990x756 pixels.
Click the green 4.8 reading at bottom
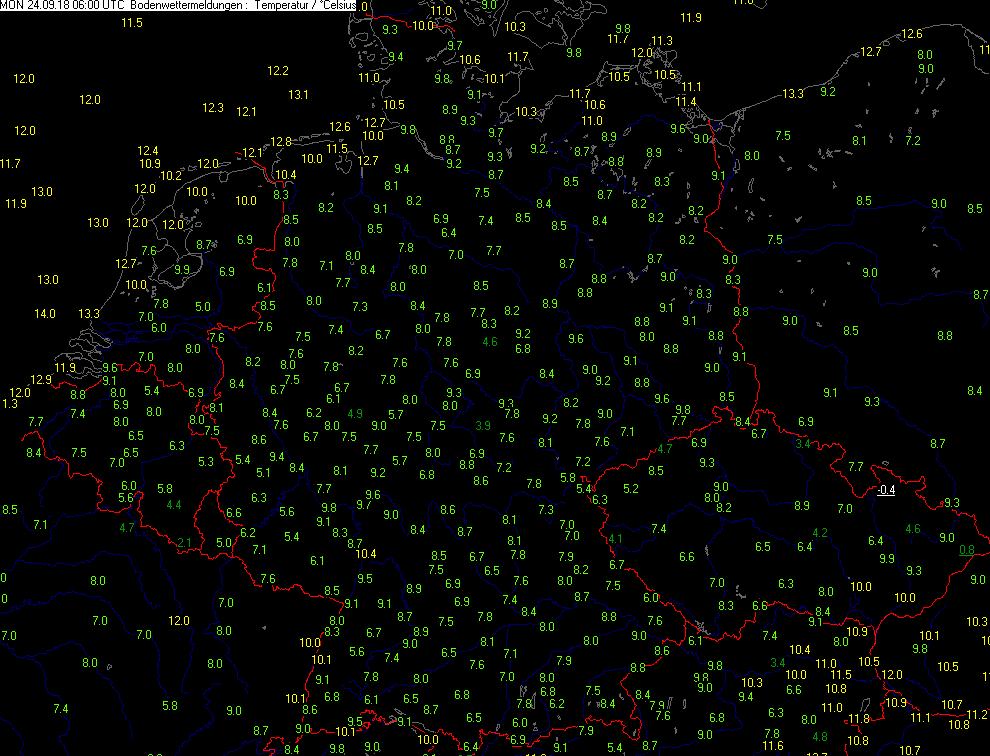pyautogui.click(x=820, y=737)
